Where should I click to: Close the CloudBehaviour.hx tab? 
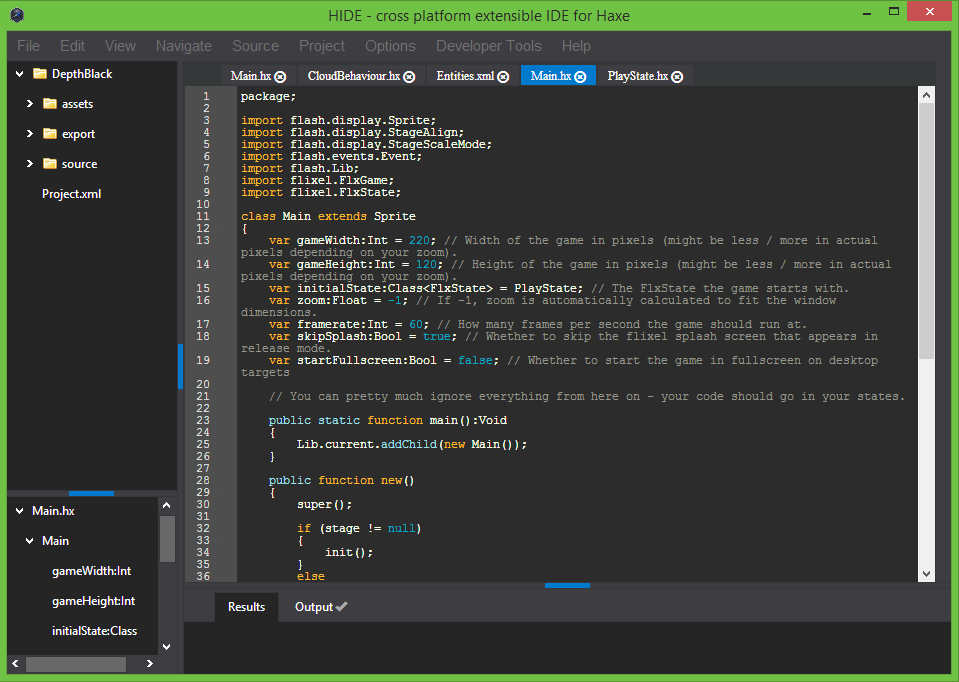pos(409,76)
